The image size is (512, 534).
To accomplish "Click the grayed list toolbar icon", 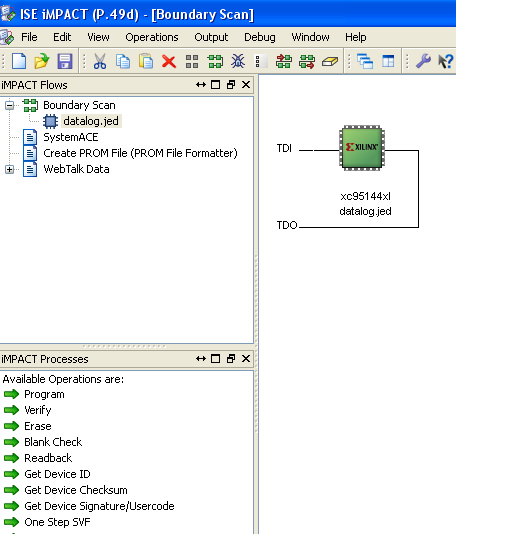I will coord(261,62).
